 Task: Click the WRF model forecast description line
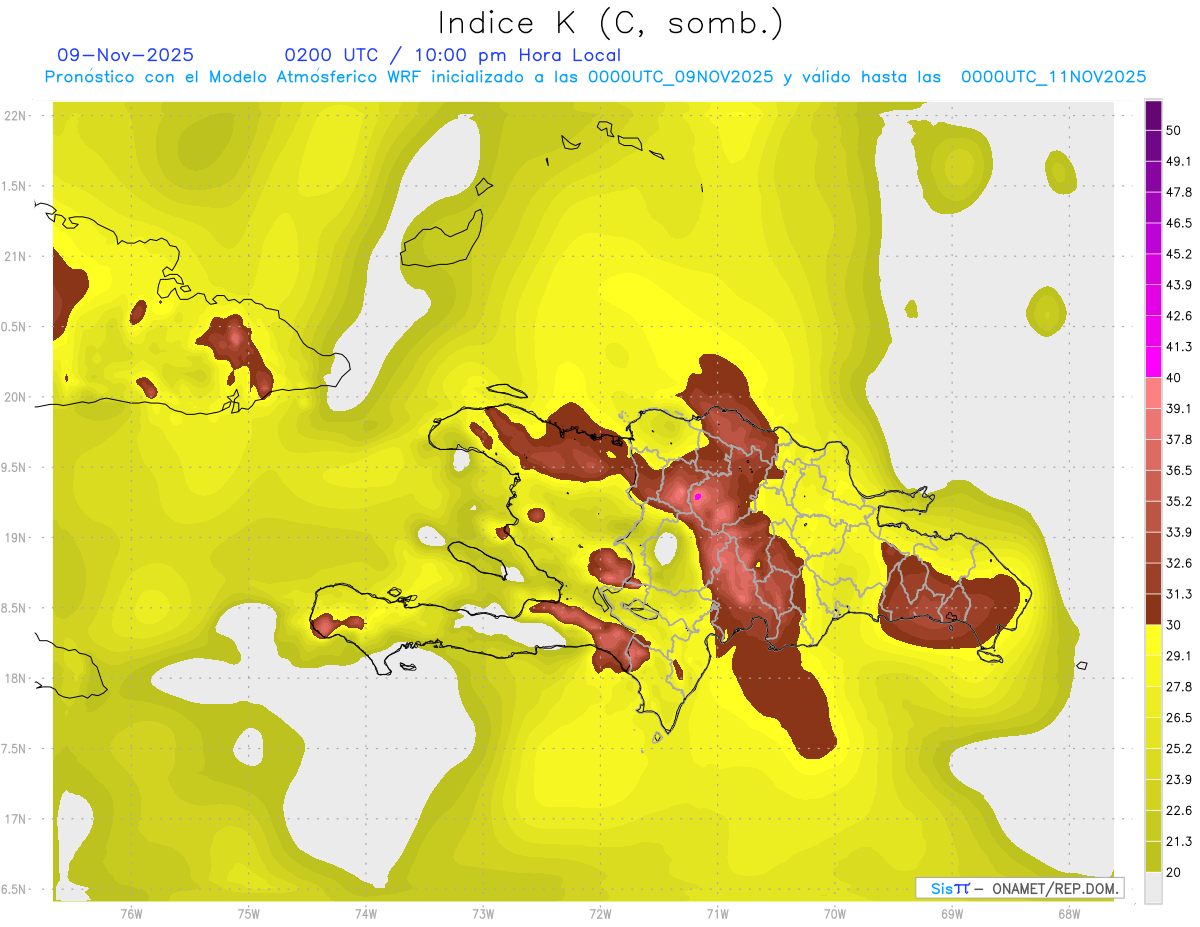(595, 77)
